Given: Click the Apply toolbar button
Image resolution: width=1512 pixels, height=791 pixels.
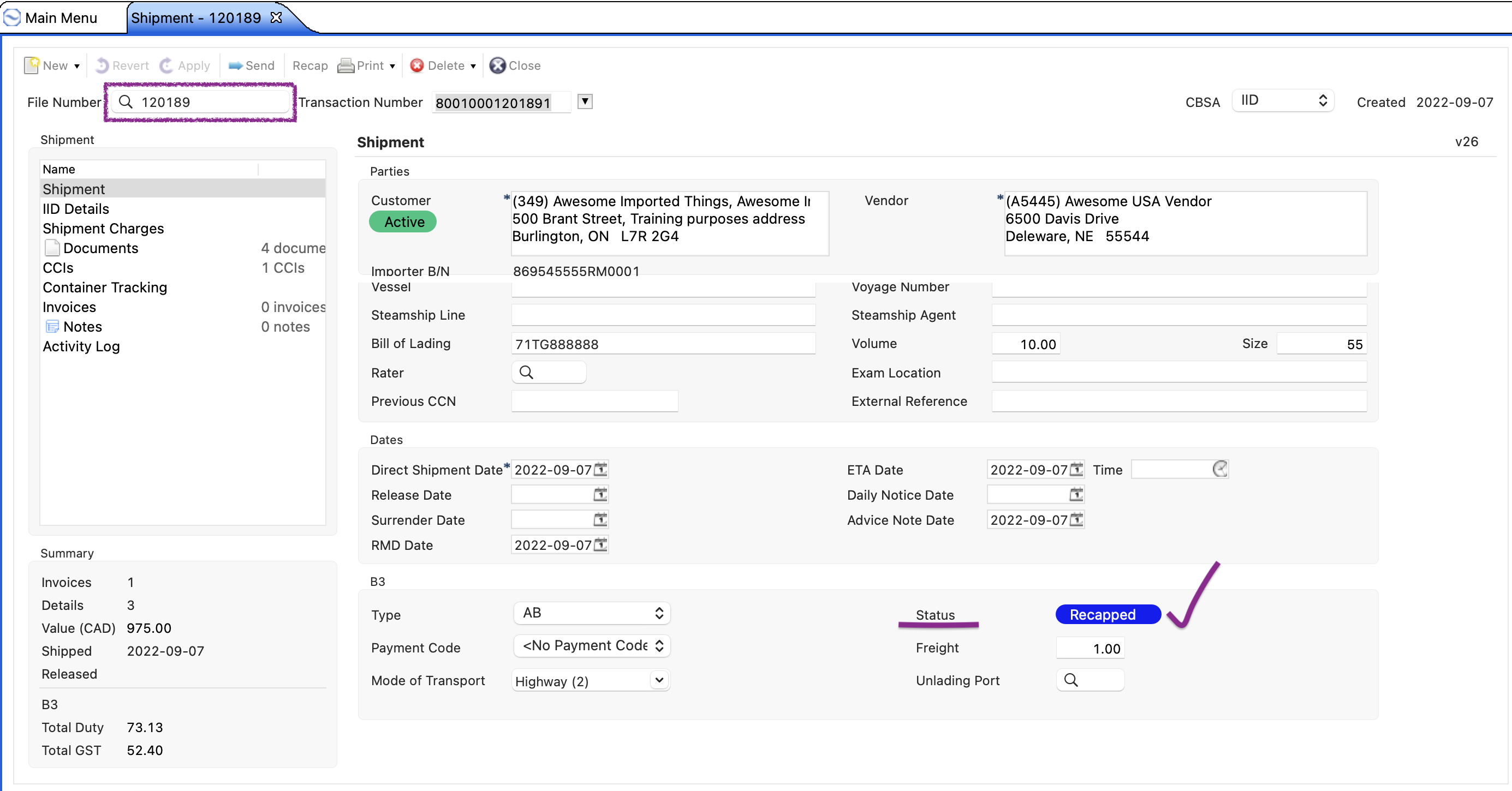Looking at the screenshot, I should (x=184, y=65).
